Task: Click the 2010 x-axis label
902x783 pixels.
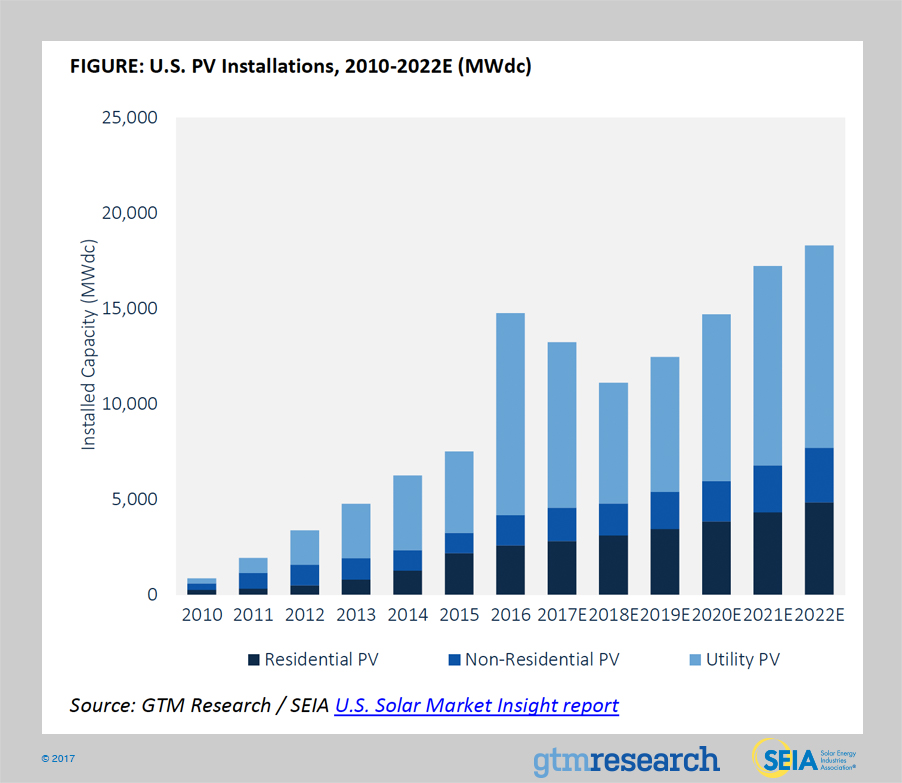Action: click(x=202, y=615)
